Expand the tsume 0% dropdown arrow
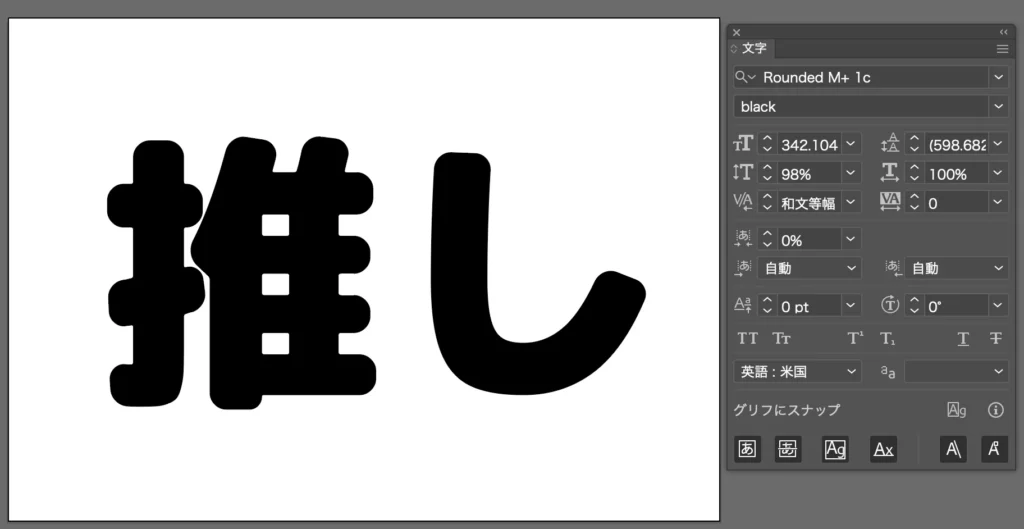This screenshot has width=1024, height=529. (851, 239)
